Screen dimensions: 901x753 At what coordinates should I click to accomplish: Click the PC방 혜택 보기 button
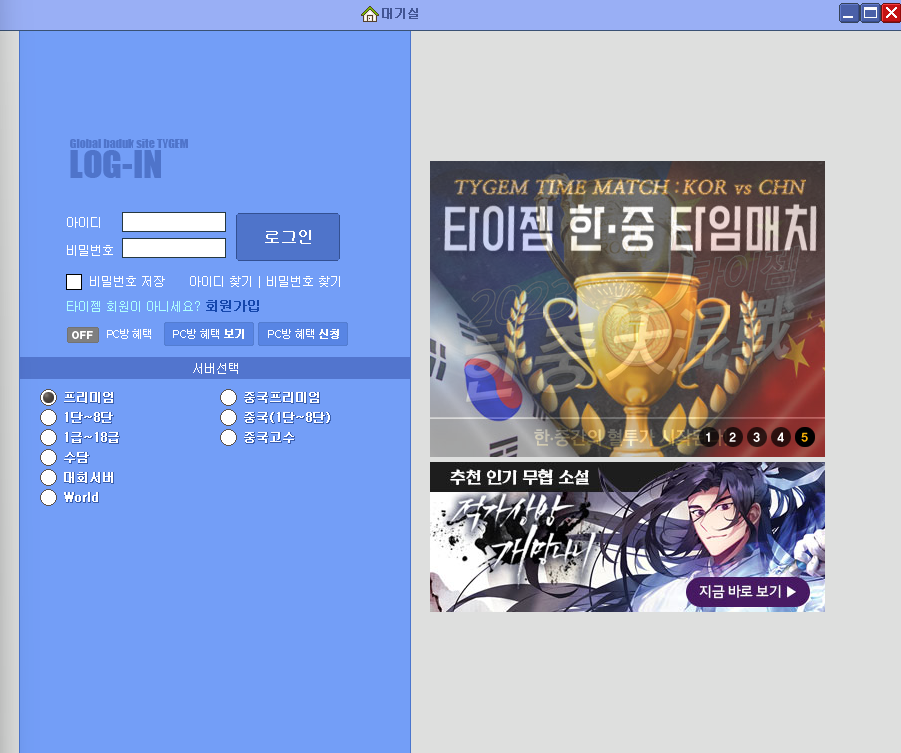pos(209,334)
